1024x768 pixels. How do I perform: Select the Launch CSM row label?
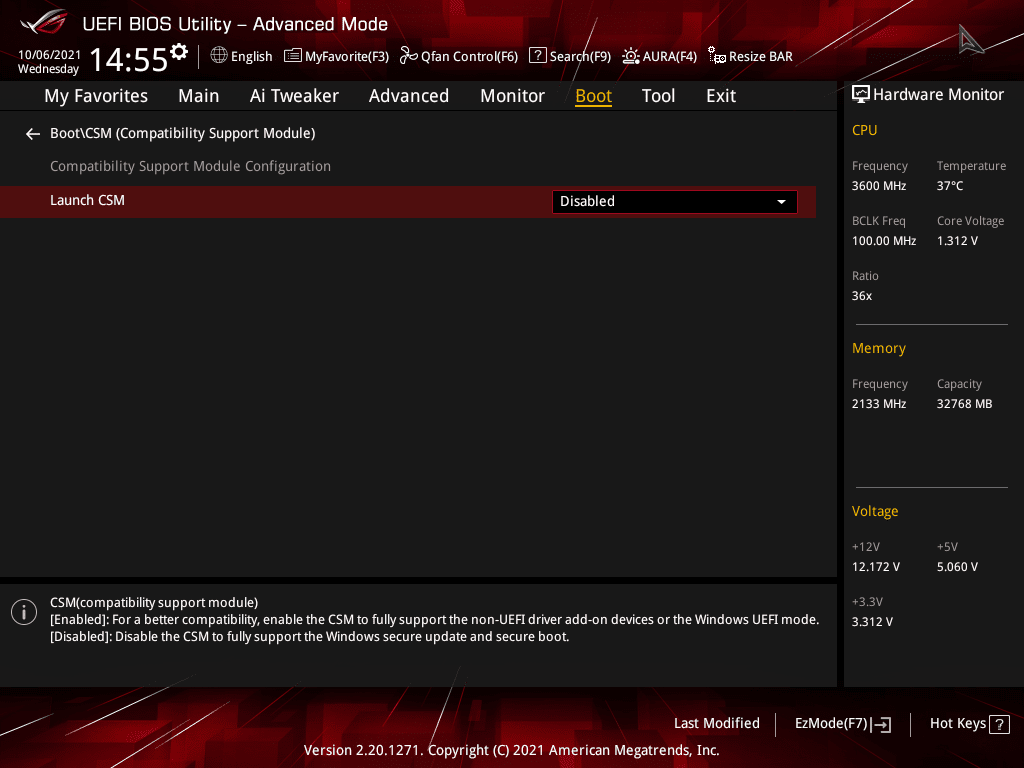pyautogui.click(x=88, y=200)
